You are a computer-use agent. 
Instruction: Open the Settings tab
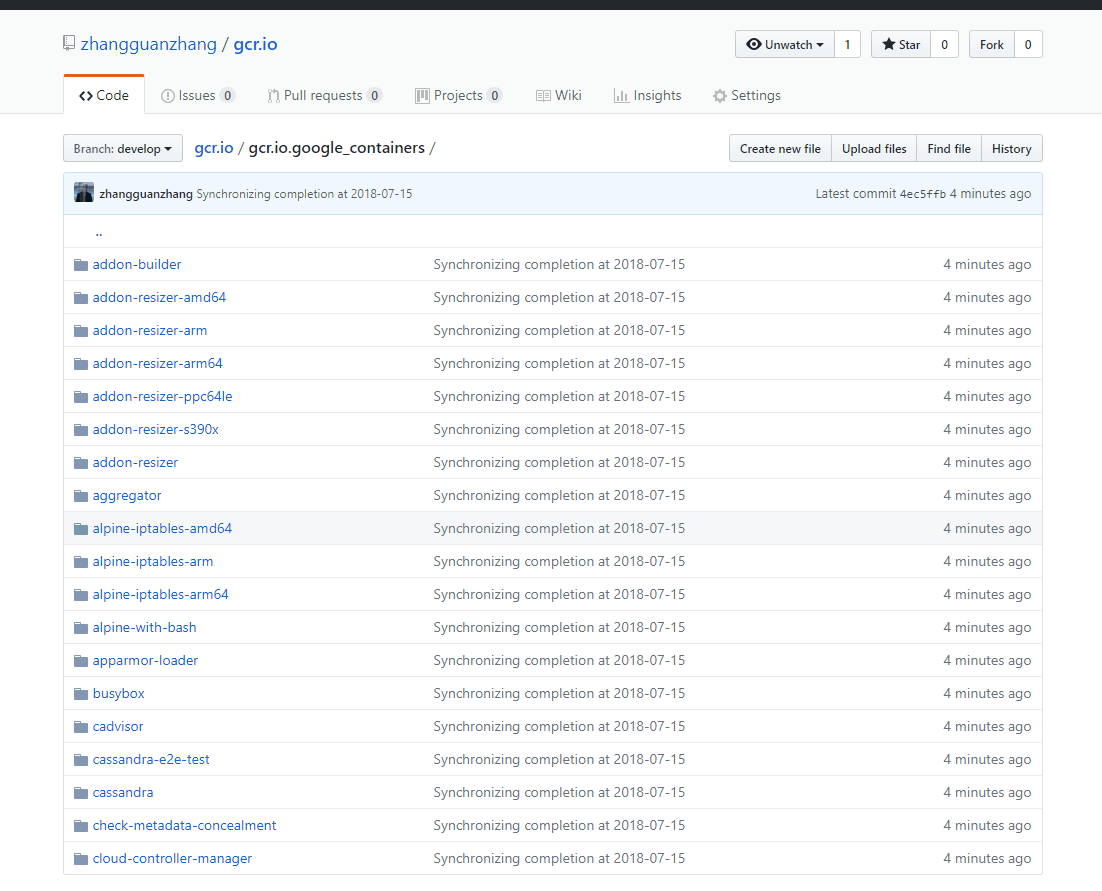pyautogui.click(x=746, y=96)
